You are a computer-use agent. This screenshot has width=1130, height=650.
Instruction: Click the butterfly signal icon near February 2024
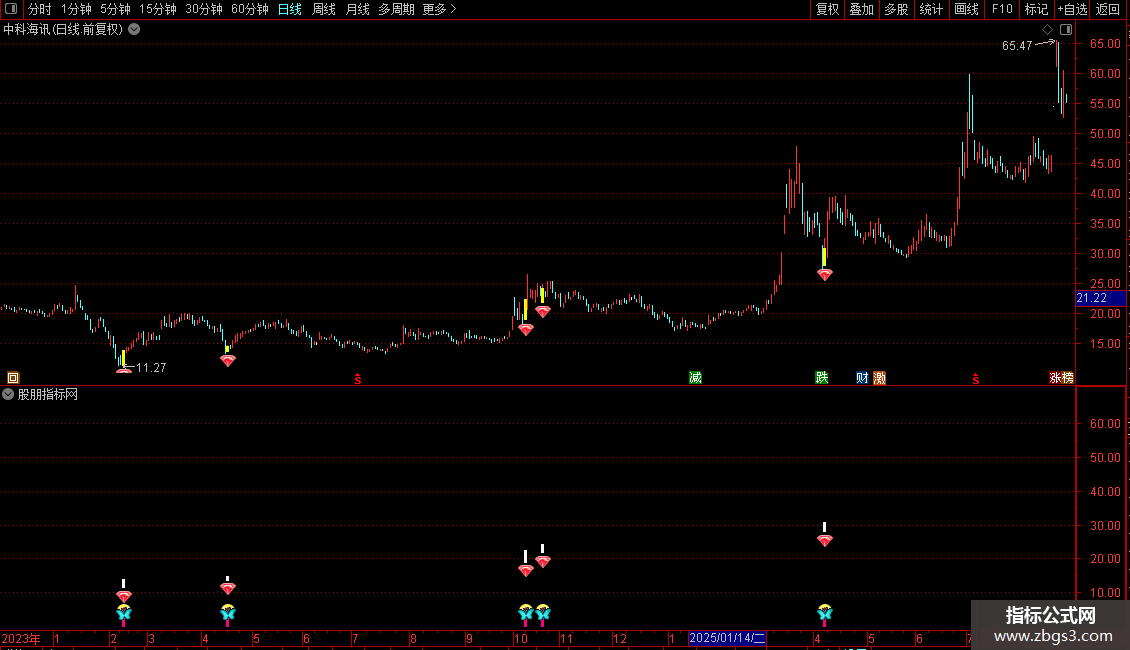124,613
